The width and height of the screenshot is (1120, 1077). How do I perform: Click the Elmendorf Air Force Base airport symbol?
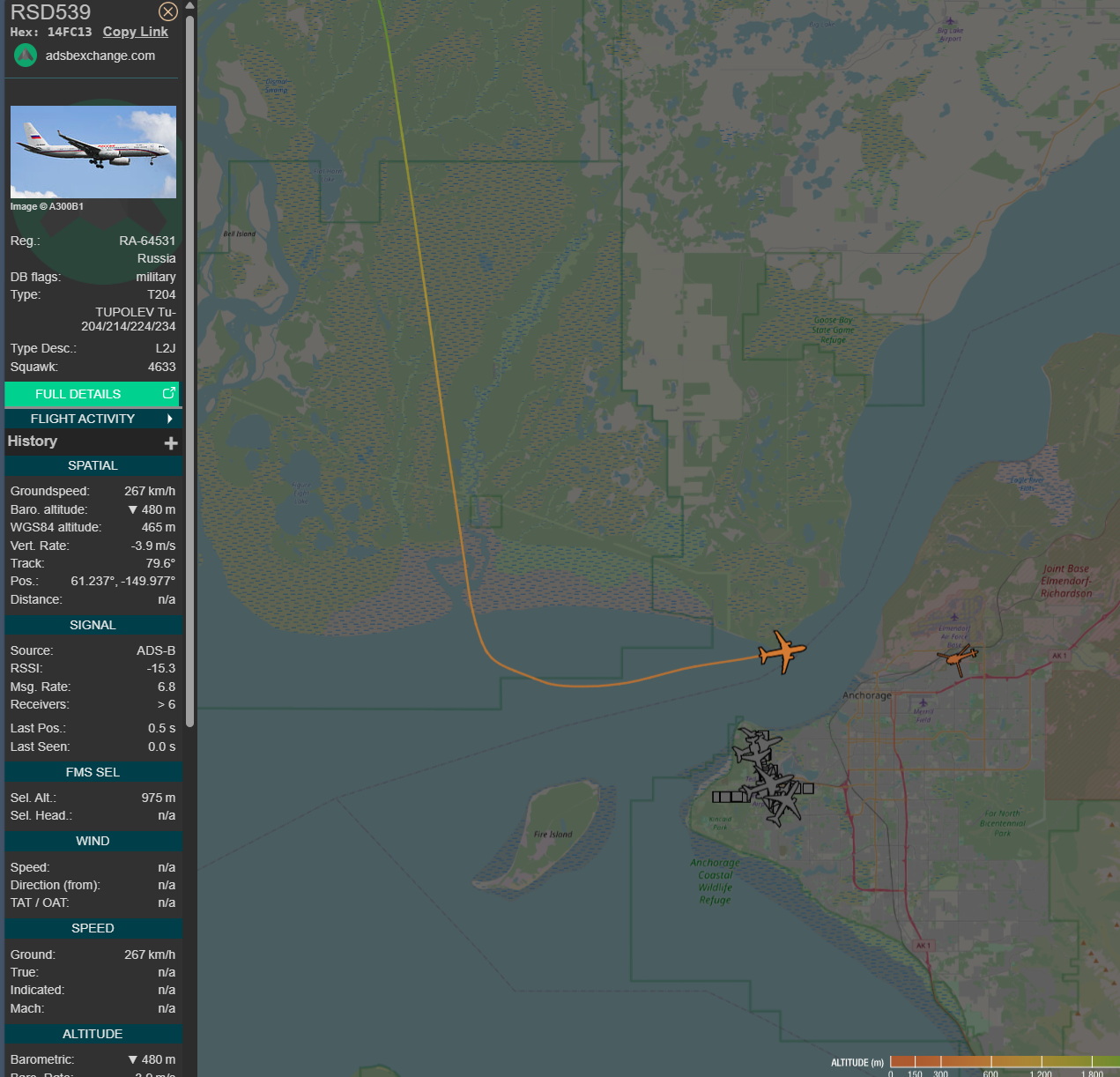pos(953,618)
